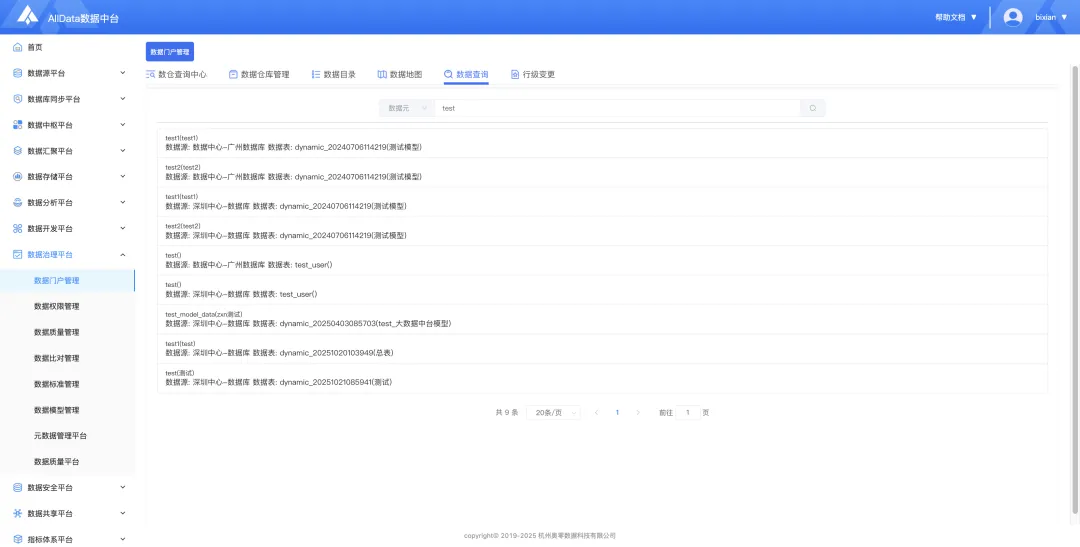The image size is (1080, 547).
Task: Go to next page arrow
Action: 638,413
